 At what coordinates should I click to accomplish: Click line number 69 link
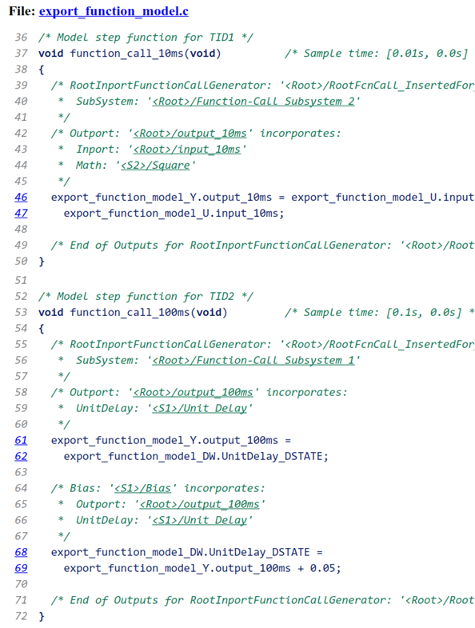(21, 568)
